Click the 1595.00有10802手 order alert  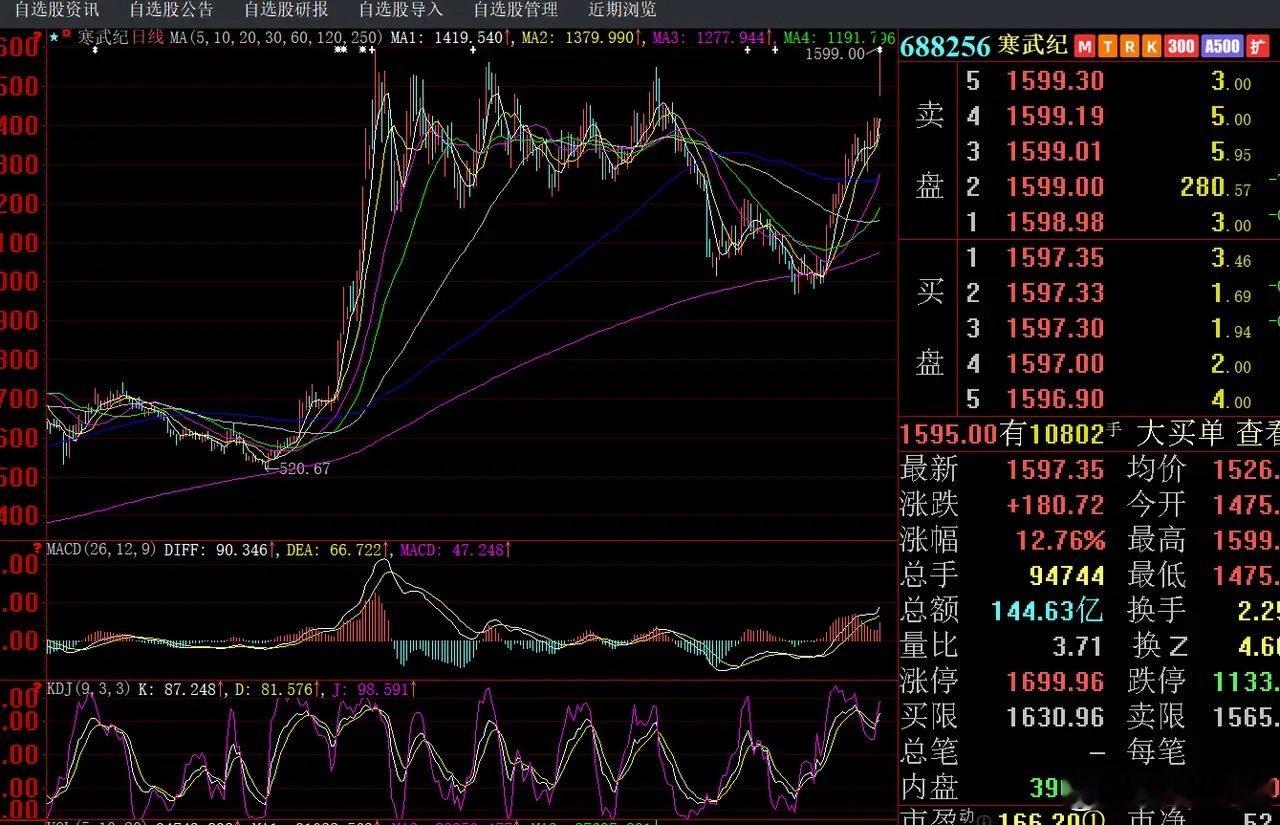point(1010,434)
